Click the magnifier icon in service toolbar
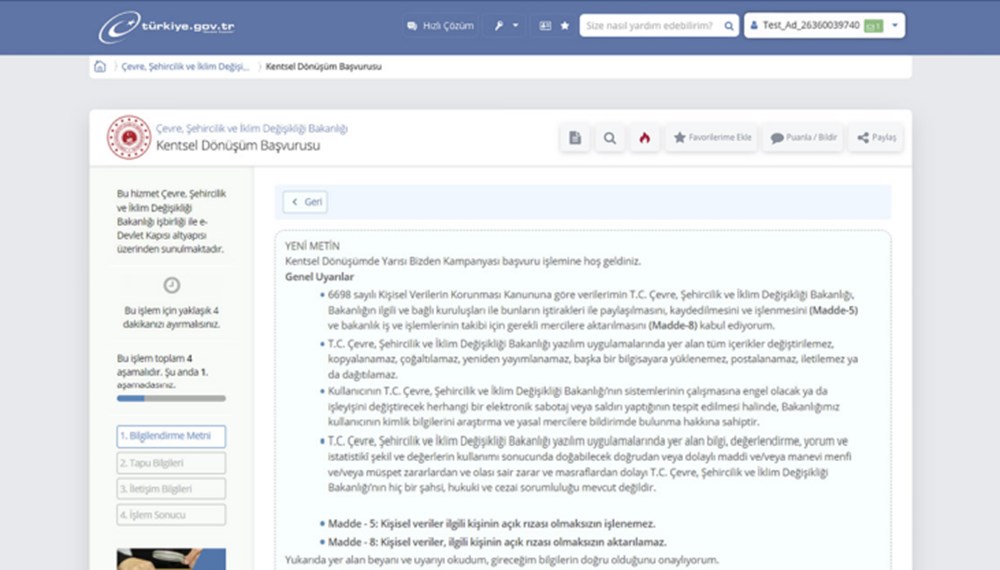Image resolution: width=1000 pixels, height=570 pixels. tap(609, 138)
